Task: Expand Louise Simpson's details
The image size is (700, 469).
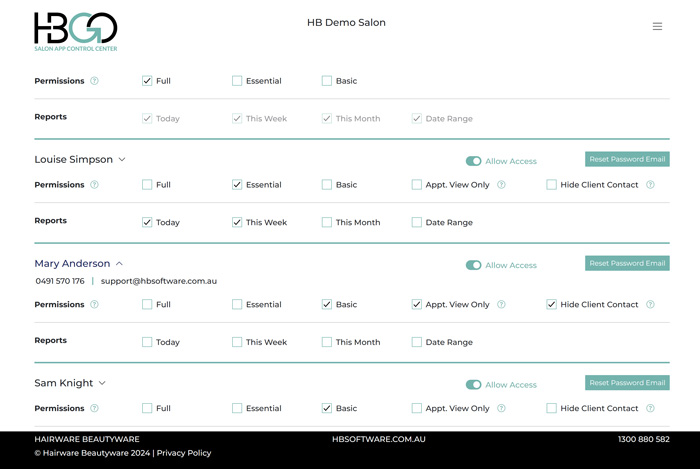Action: coord(122,160)
